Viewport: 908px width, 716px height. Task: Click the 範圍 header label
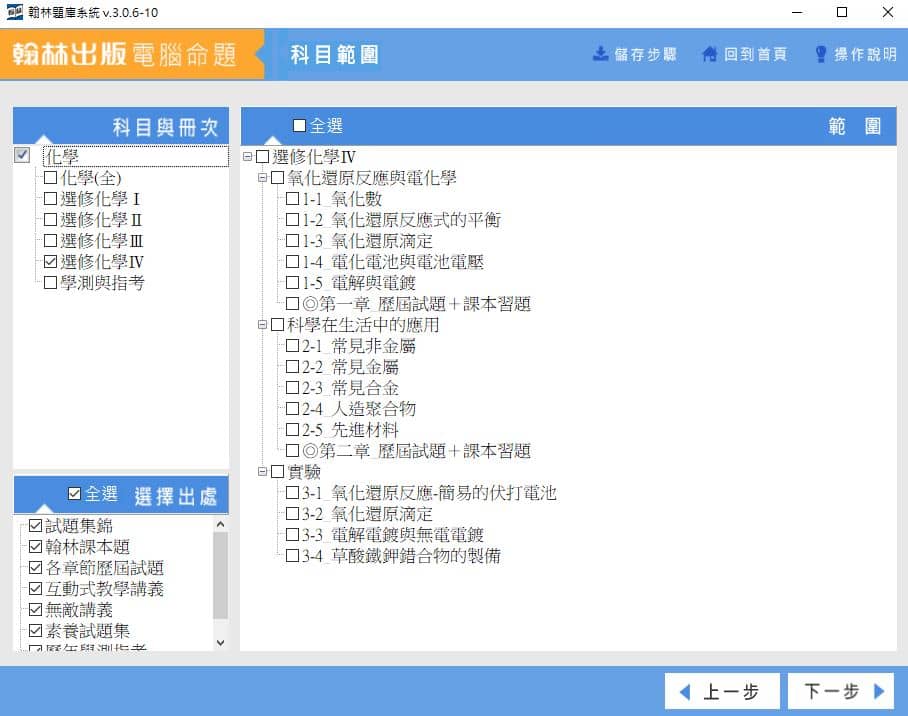pyautogui.click(x=855, y=126)
